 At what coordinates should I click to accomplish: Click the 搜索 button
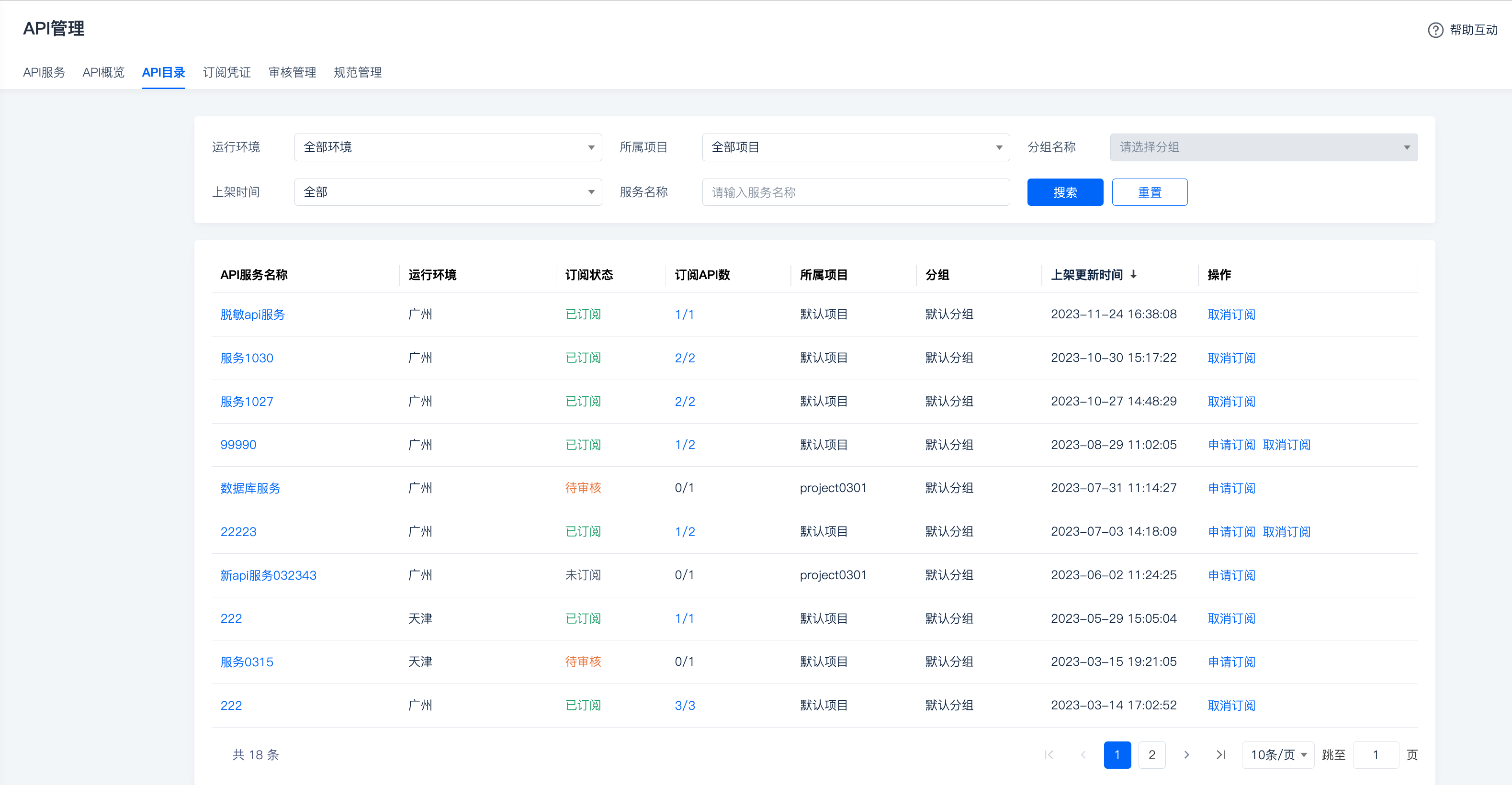[1065, 192]
